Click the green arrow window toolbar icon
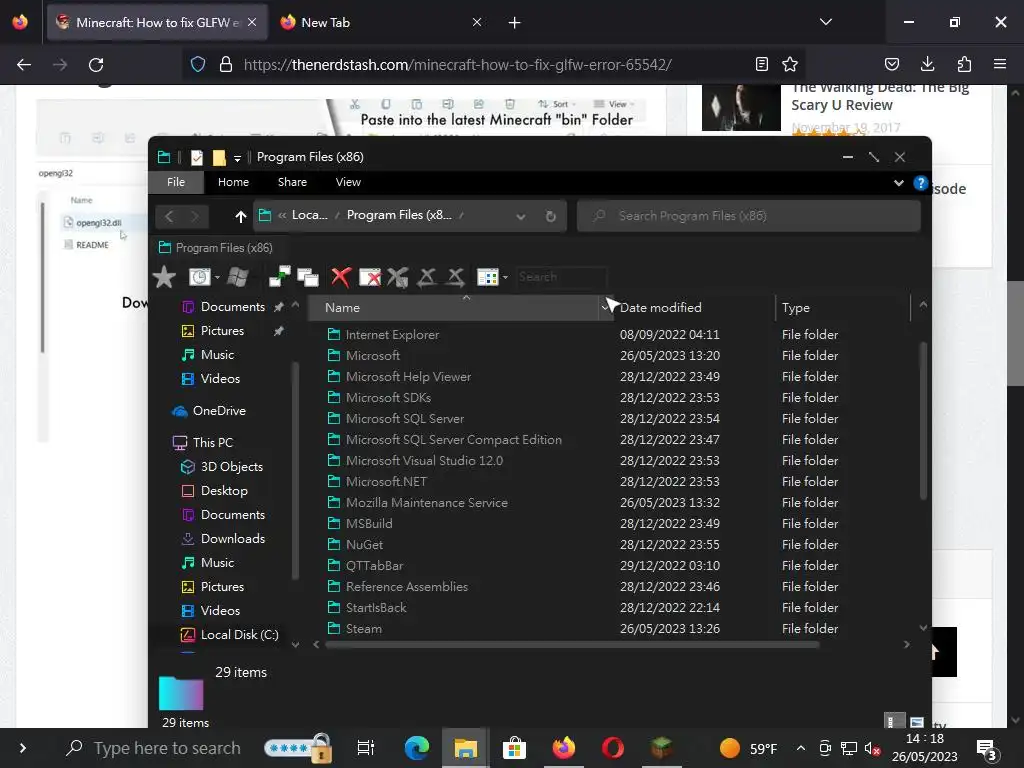The image size is (1024, 768). 280,277
